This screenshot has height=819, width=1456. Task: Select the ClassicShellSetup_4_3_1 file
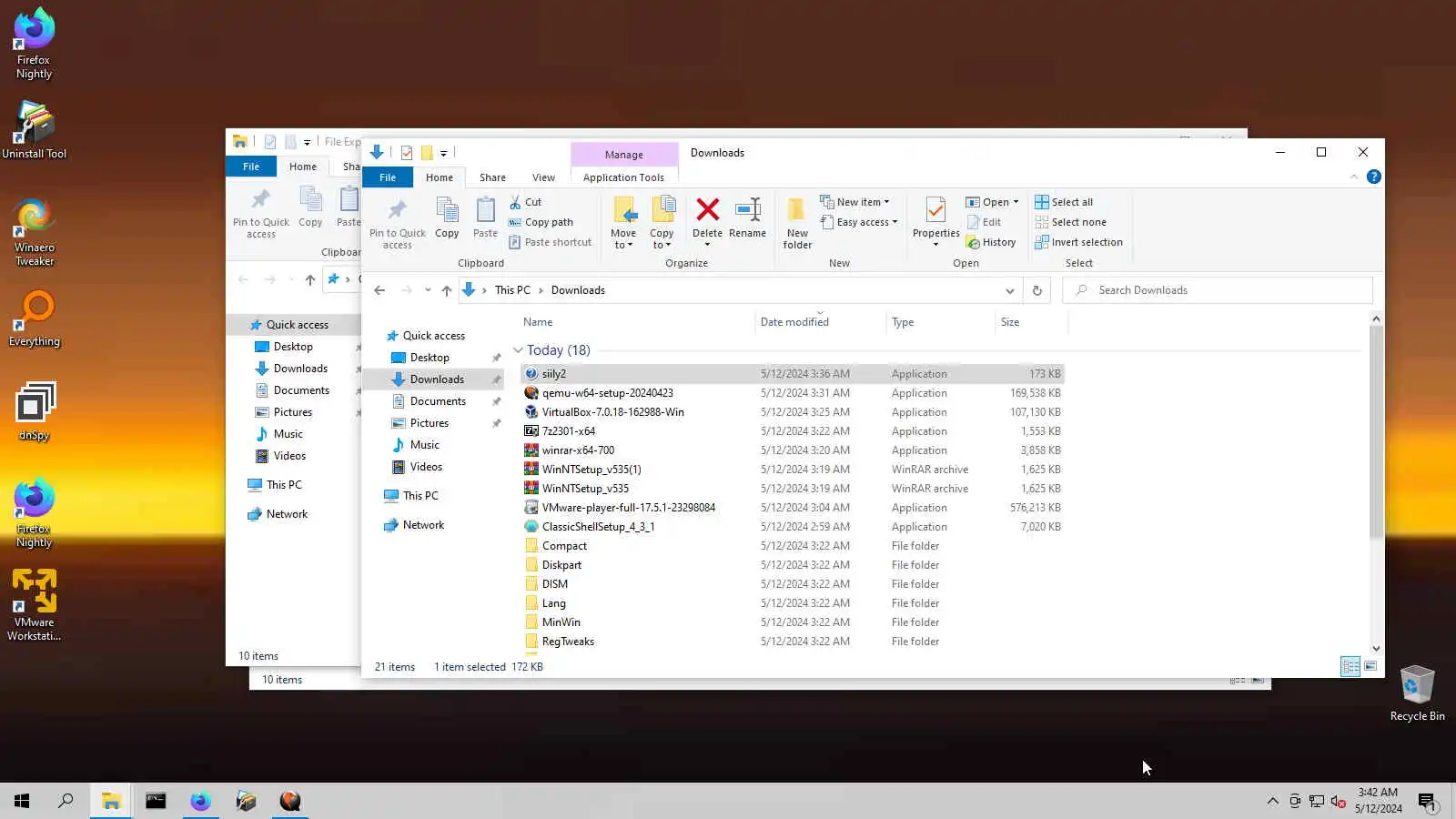click(x=598, y=527)
